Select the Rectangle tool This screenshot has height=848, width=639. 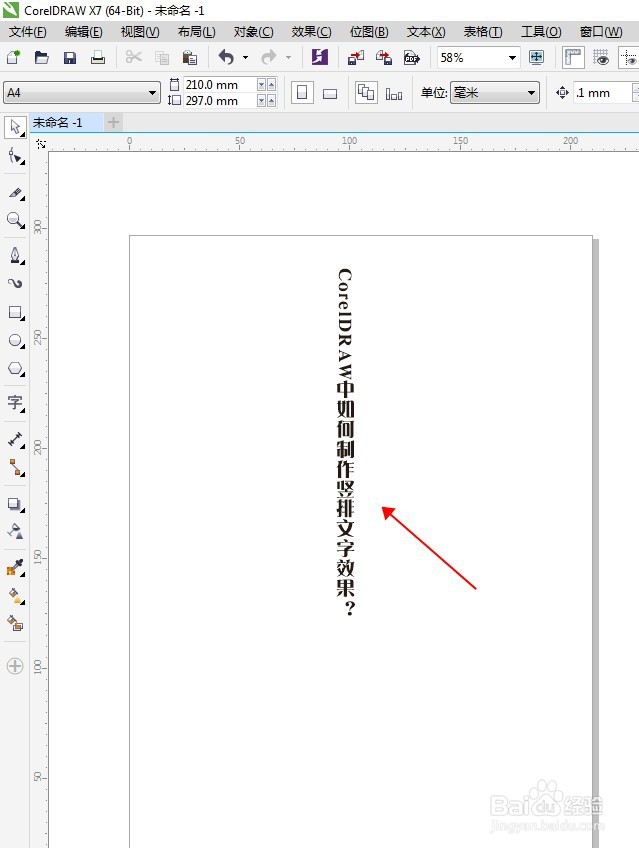click(x=15, y=312)
